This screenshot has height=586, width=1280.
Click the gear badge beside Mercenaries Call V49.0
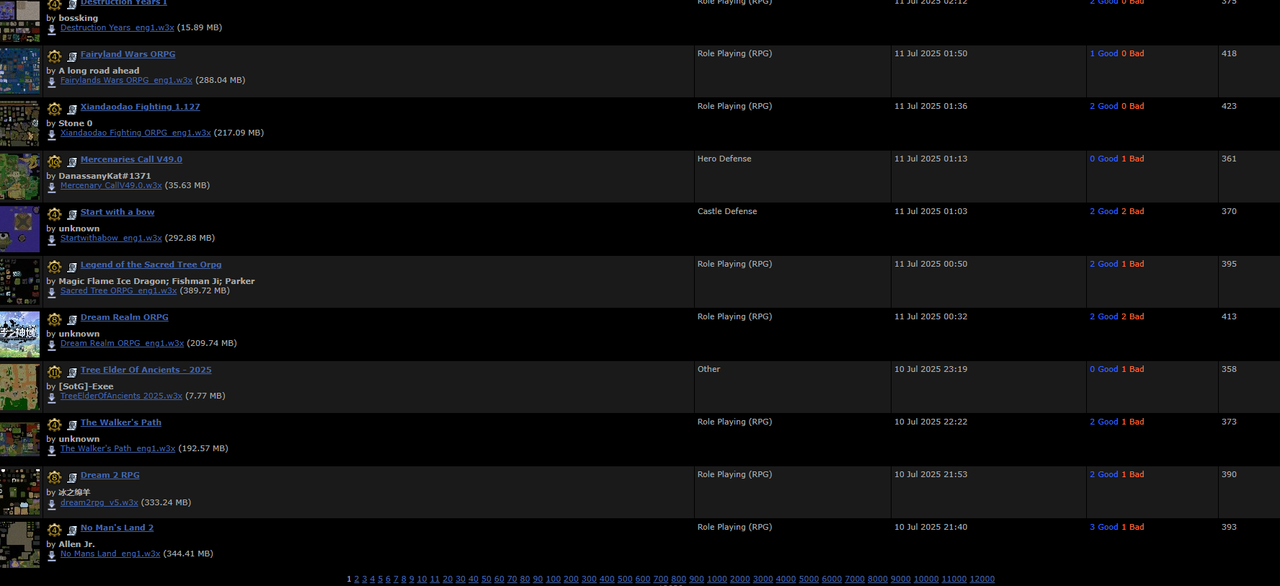(x=54, y=162)
